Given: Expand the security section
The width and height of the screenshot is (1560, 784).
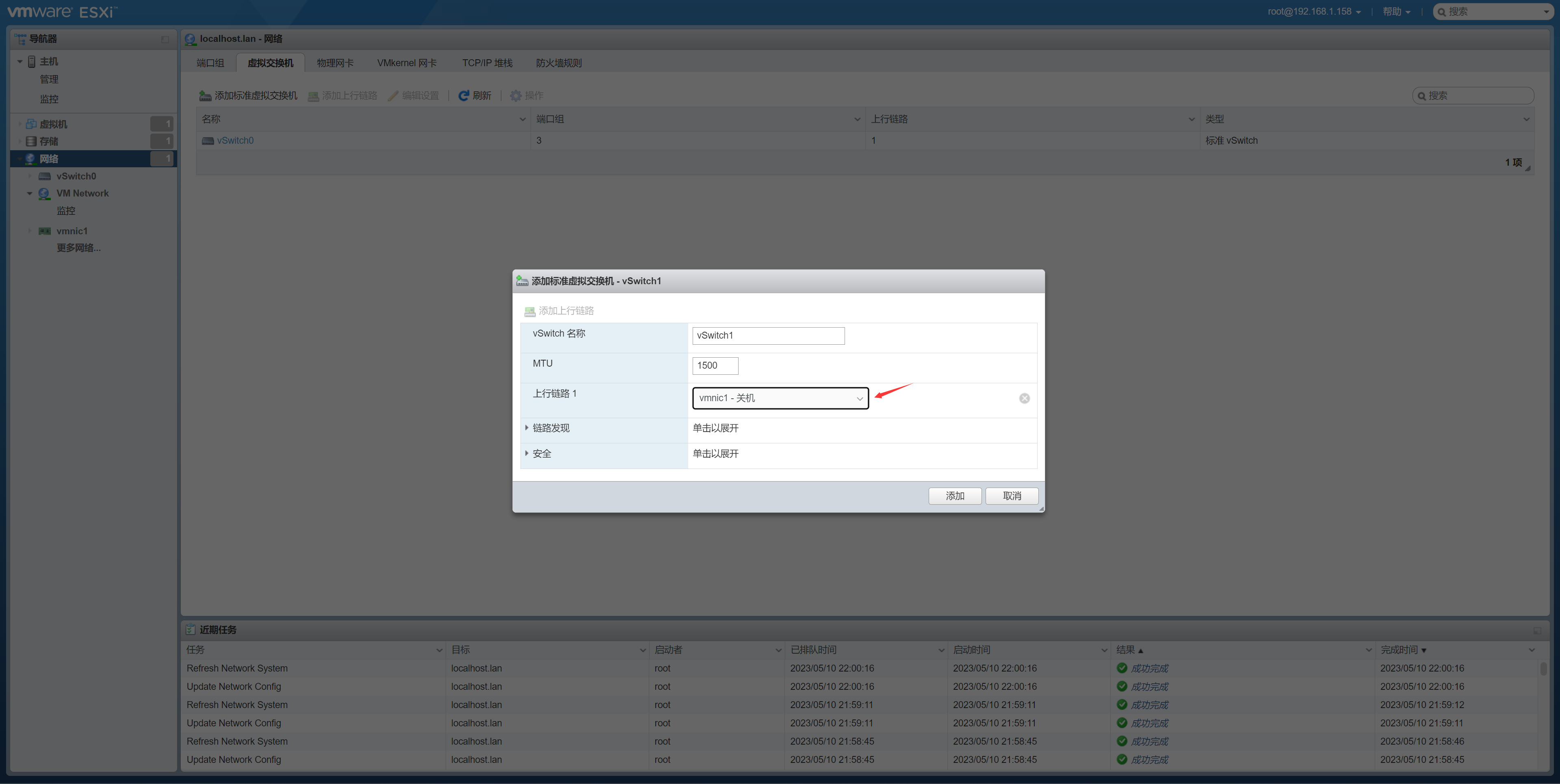Looking at the screenshot, I should tap(526, 454).
